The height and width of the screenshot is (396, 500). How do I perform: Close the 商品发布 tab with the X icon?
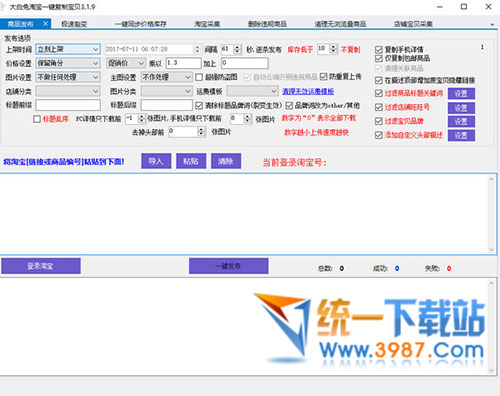(46, 24)
